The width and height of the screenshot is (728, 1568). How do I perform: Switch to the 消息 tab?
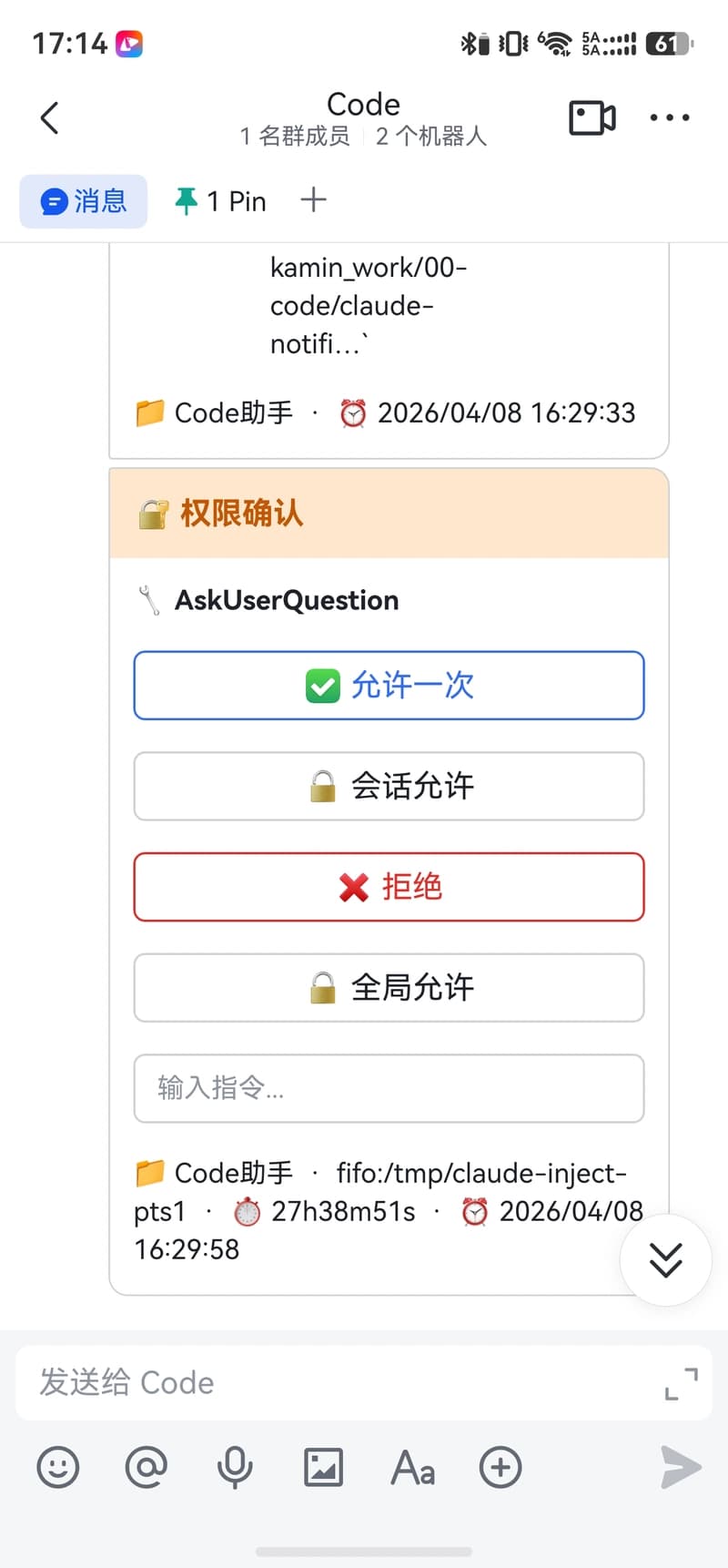tap(84, 201)
